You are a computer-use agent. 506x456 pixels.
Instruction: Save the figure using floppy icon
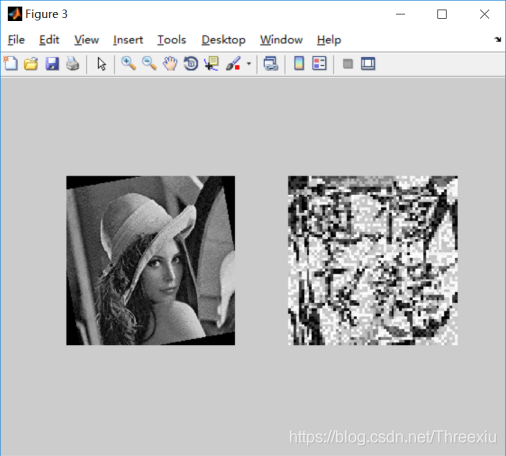[52, 63]
